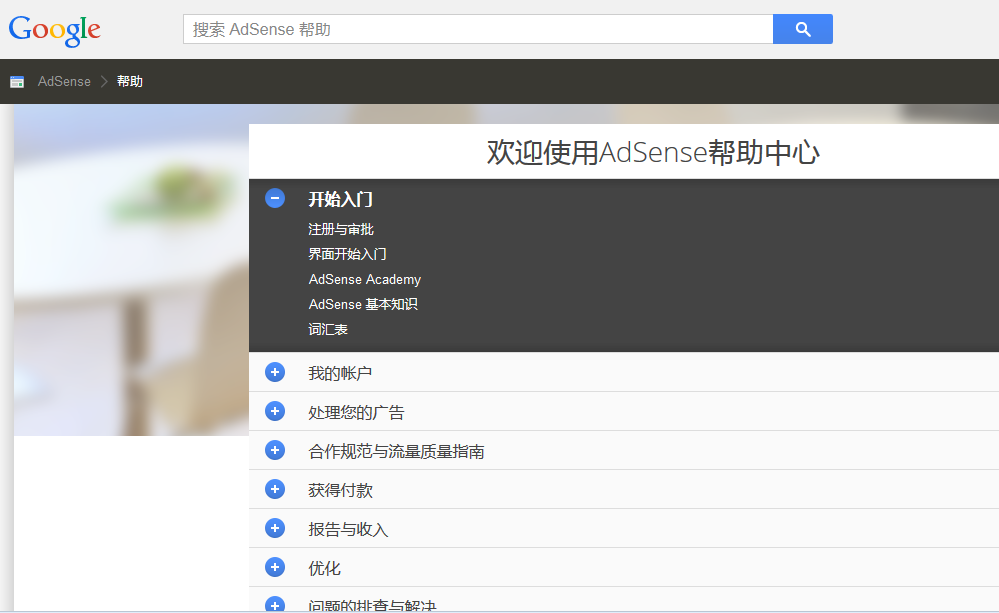999x613 pixels.
Task: Click the 合作规范与流量质量指南 section title
Action: point(396,451)
